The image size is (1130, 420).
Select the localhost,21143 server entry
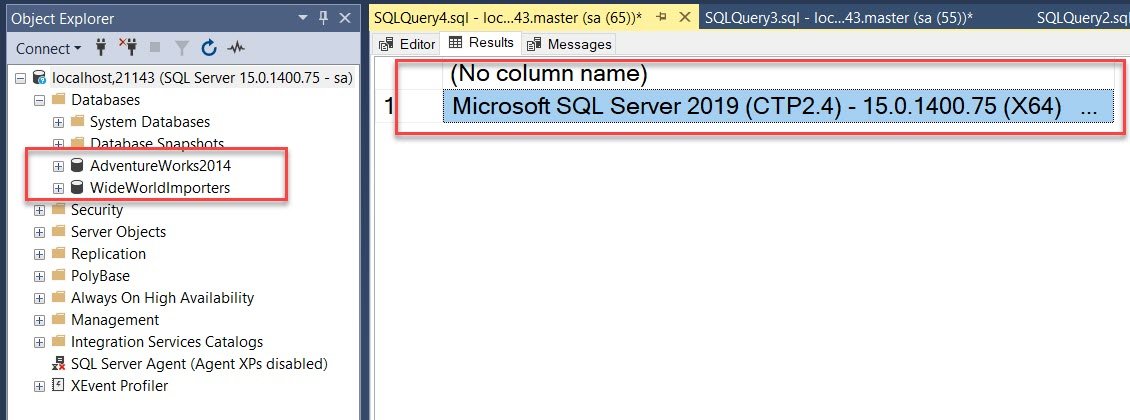coord(203,78)
